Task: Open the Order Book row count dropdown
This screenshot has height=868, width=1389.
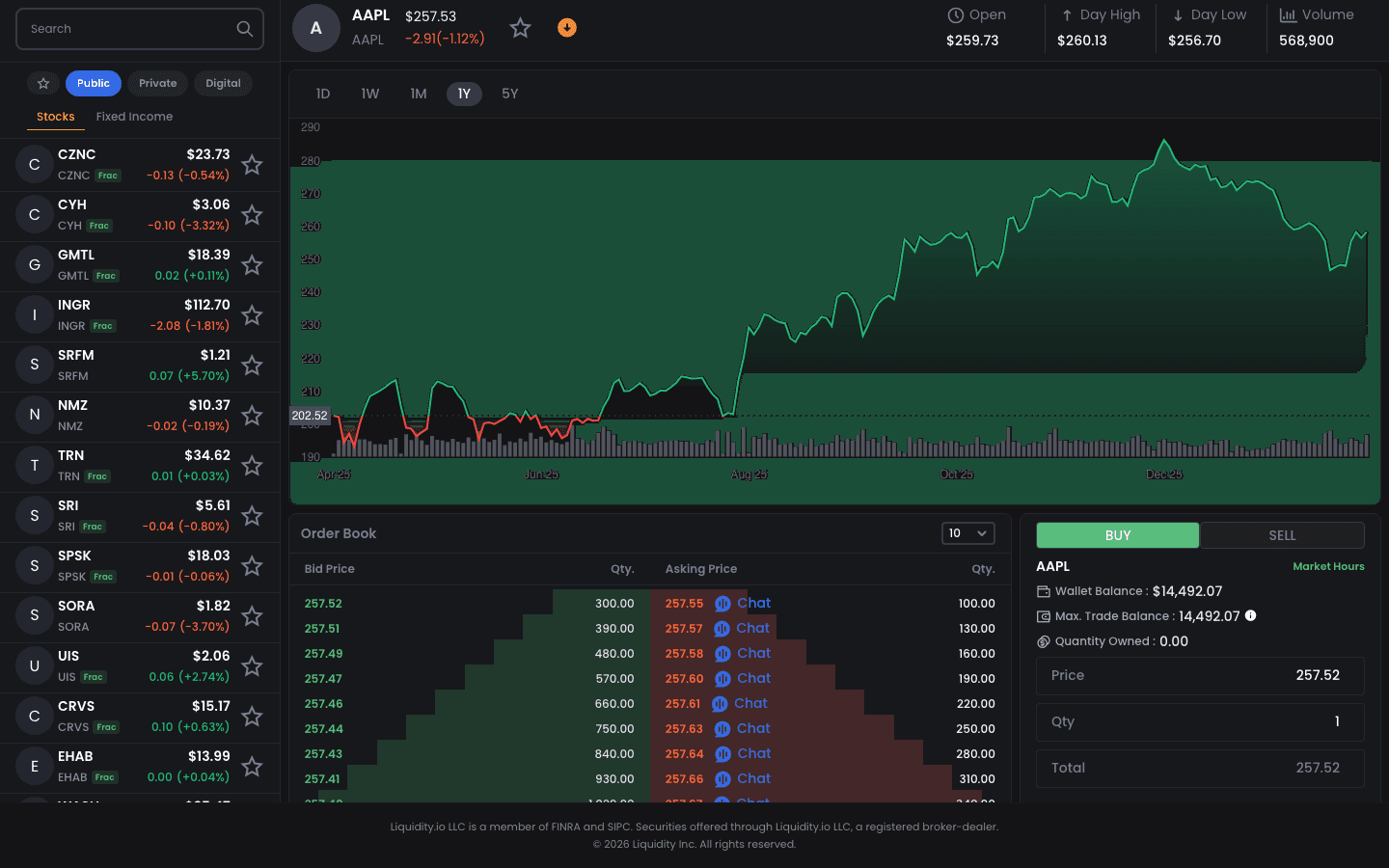Action: point(968,532)
